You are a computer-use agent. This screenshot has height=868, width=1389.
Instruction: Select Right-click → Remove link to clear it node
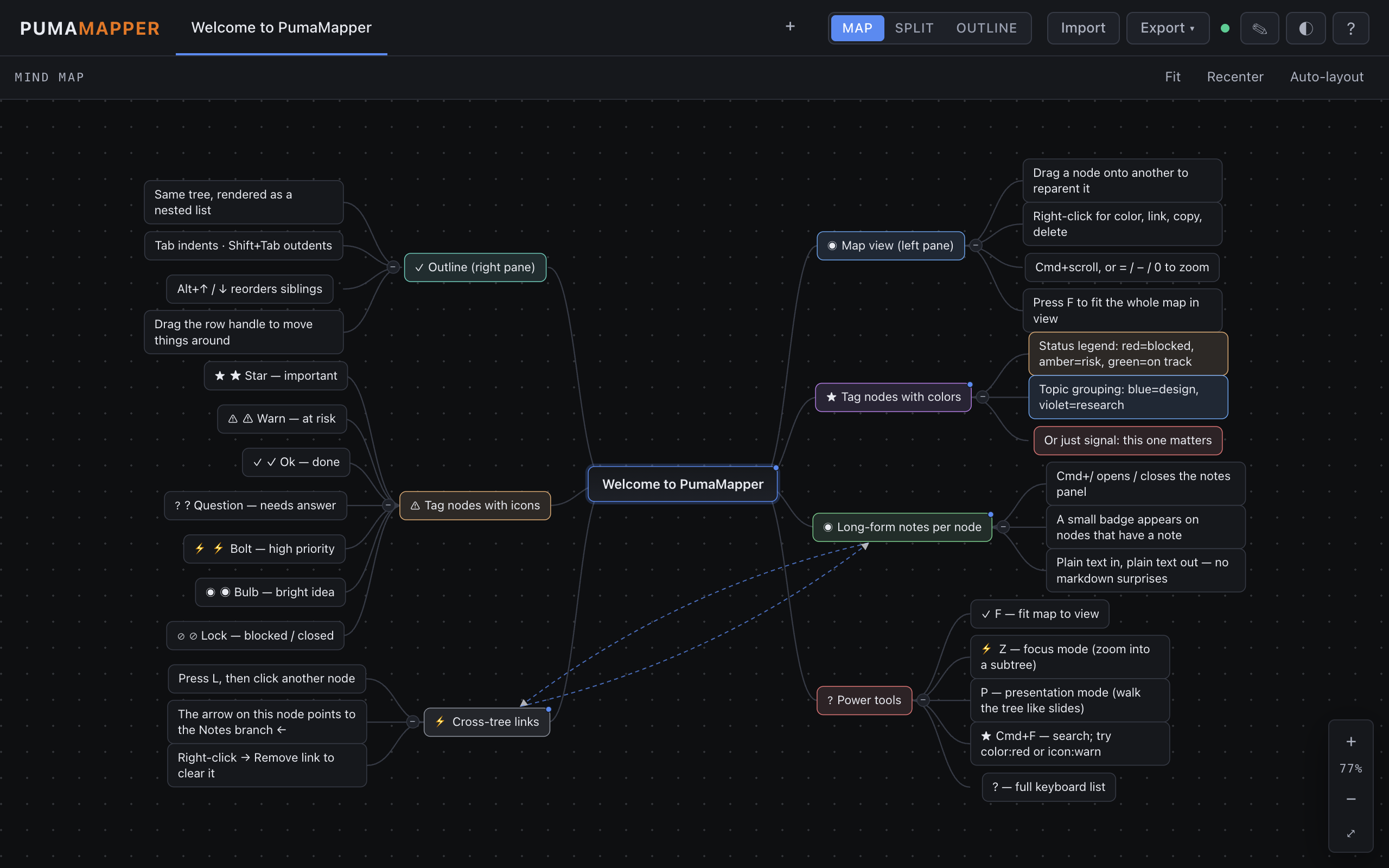tap(267, 765)
